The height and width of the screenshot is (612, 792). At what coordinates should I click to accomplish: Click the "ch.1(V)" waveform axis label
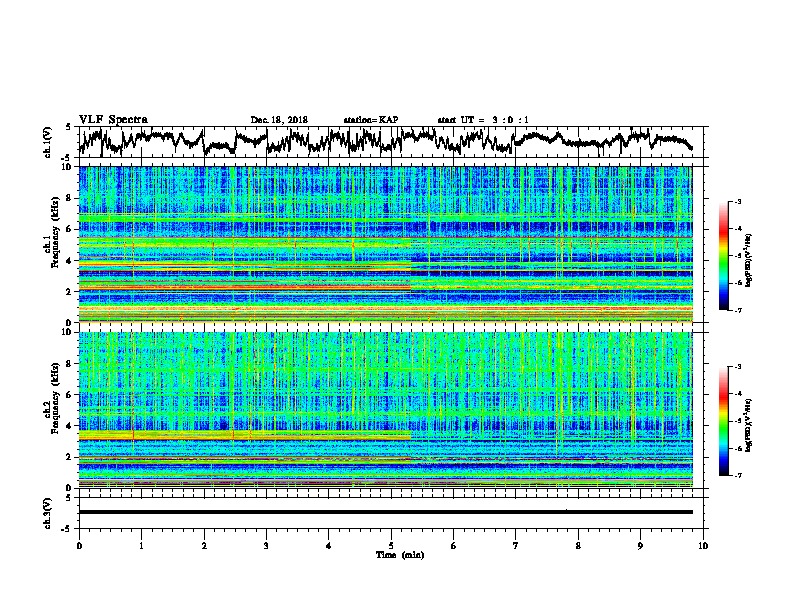[48, 142]
